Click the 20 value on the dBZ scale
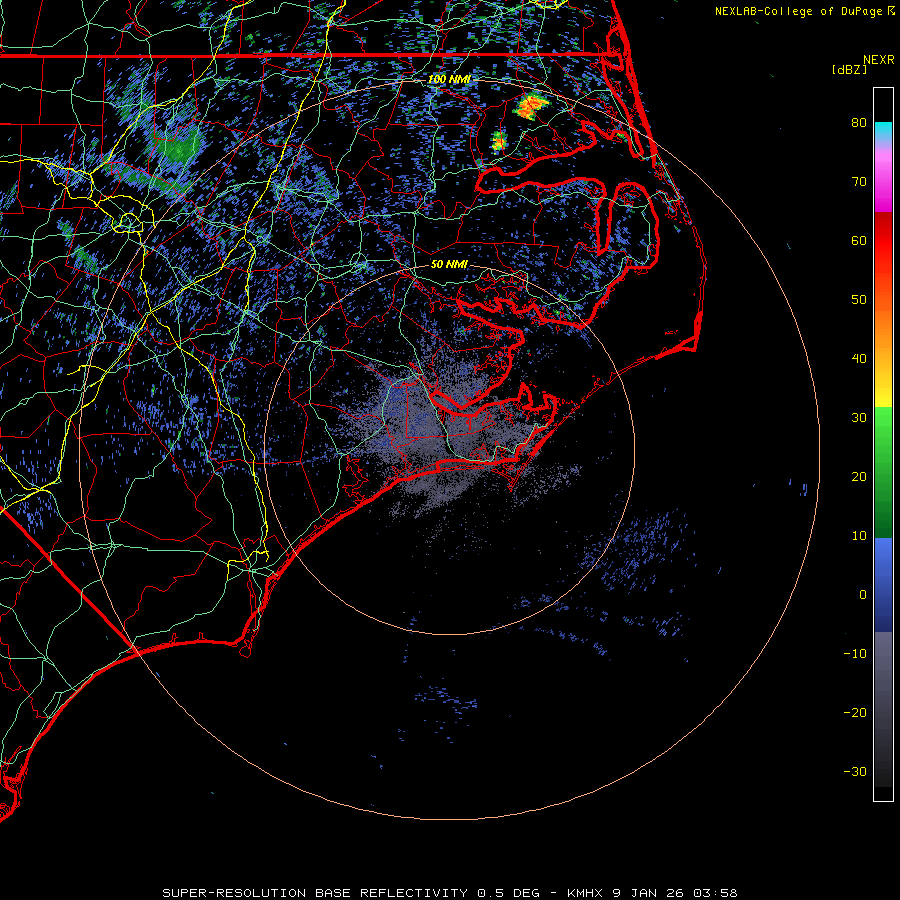Image resolution: width=900 pixels, height=900 pixels. click(x=859, y=477)
